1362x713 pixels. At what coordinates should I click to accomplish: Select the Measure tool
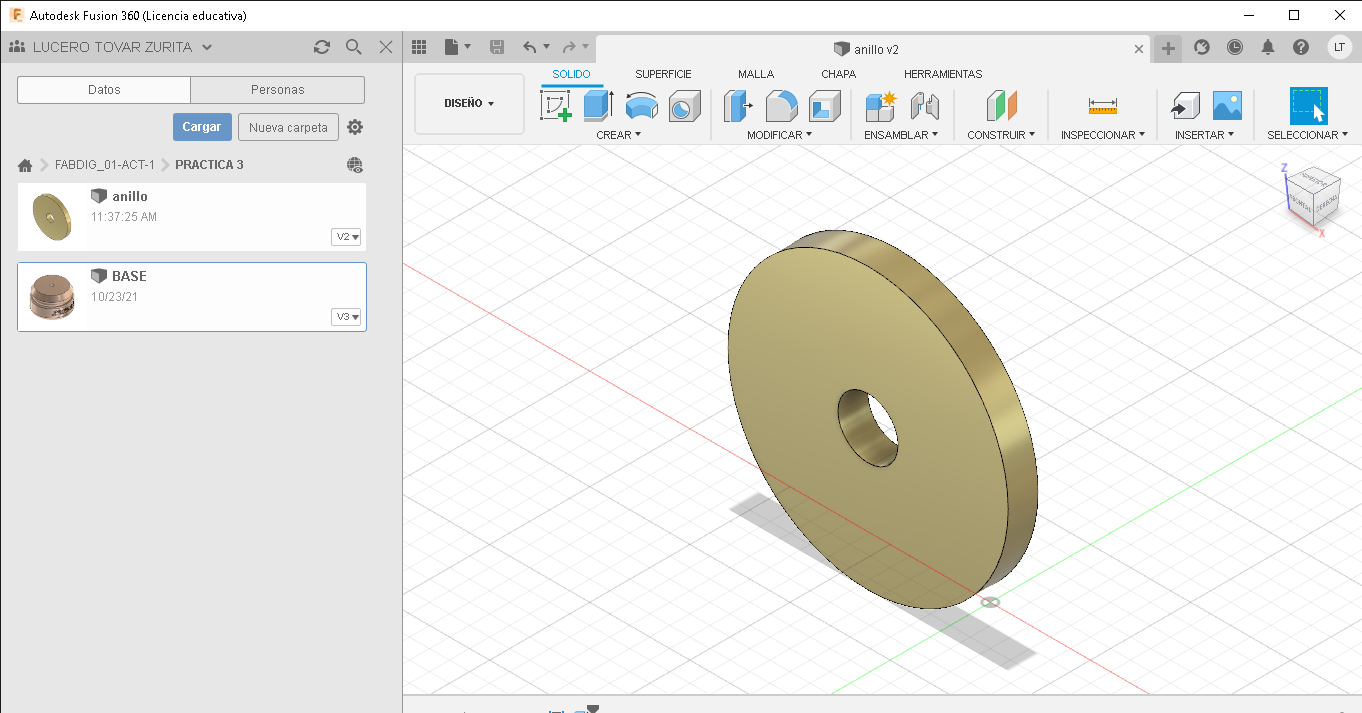pyautogui.click(x=1103, y=105)
